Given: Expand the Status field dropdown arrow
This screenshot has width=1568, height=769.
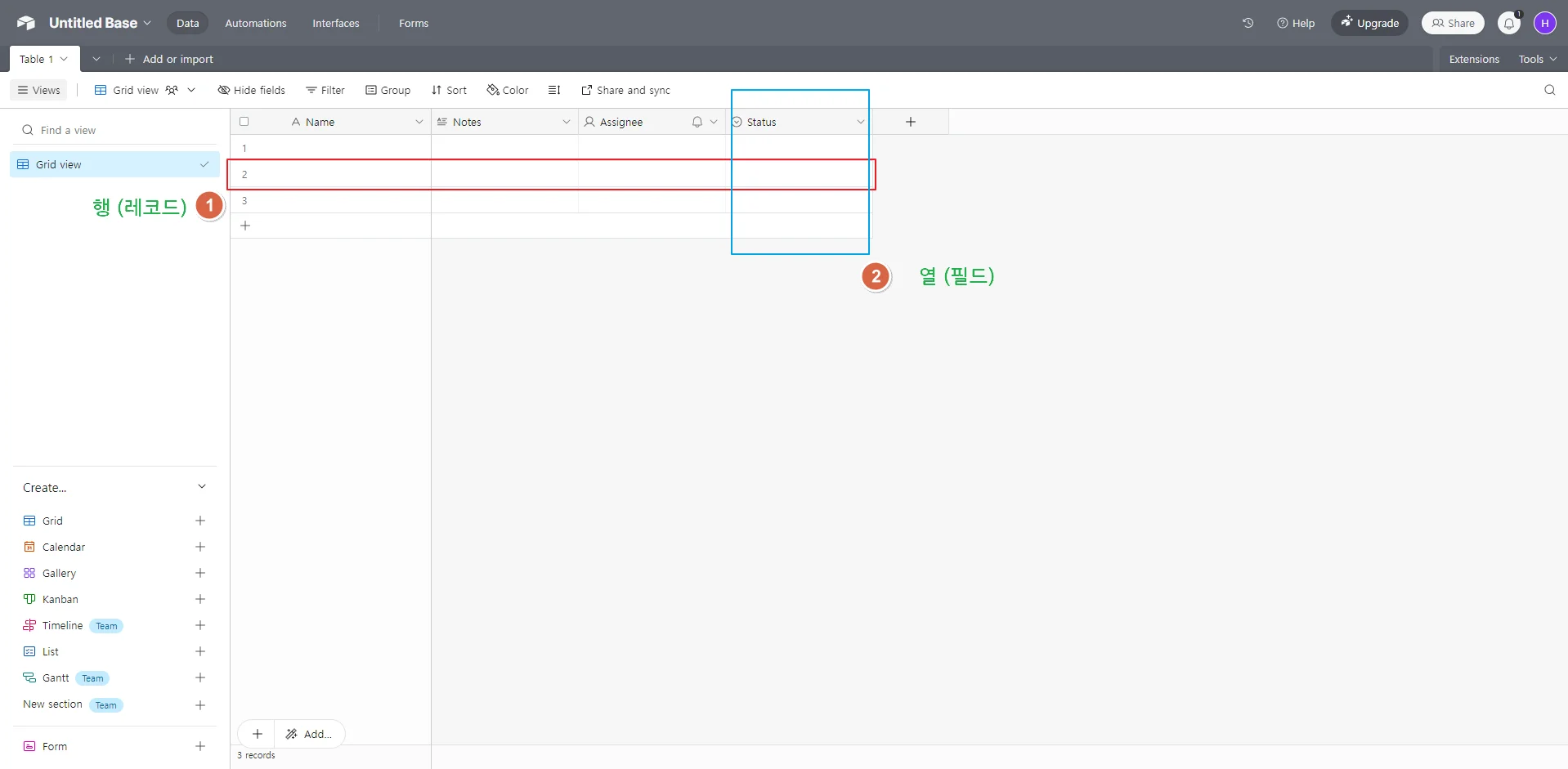Looking at the screenshot, I should (x=860, y=122).
